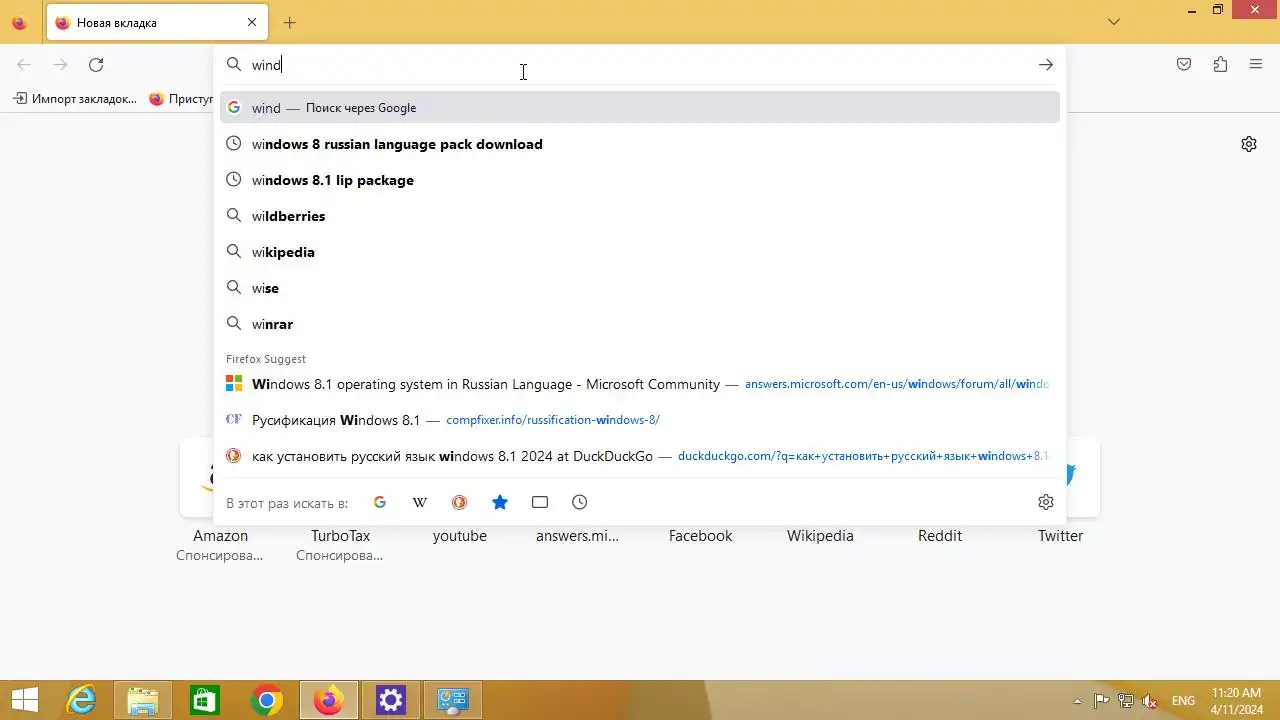Select the Новая вкладка tab
1280x720 pixels.
[157, 22]
